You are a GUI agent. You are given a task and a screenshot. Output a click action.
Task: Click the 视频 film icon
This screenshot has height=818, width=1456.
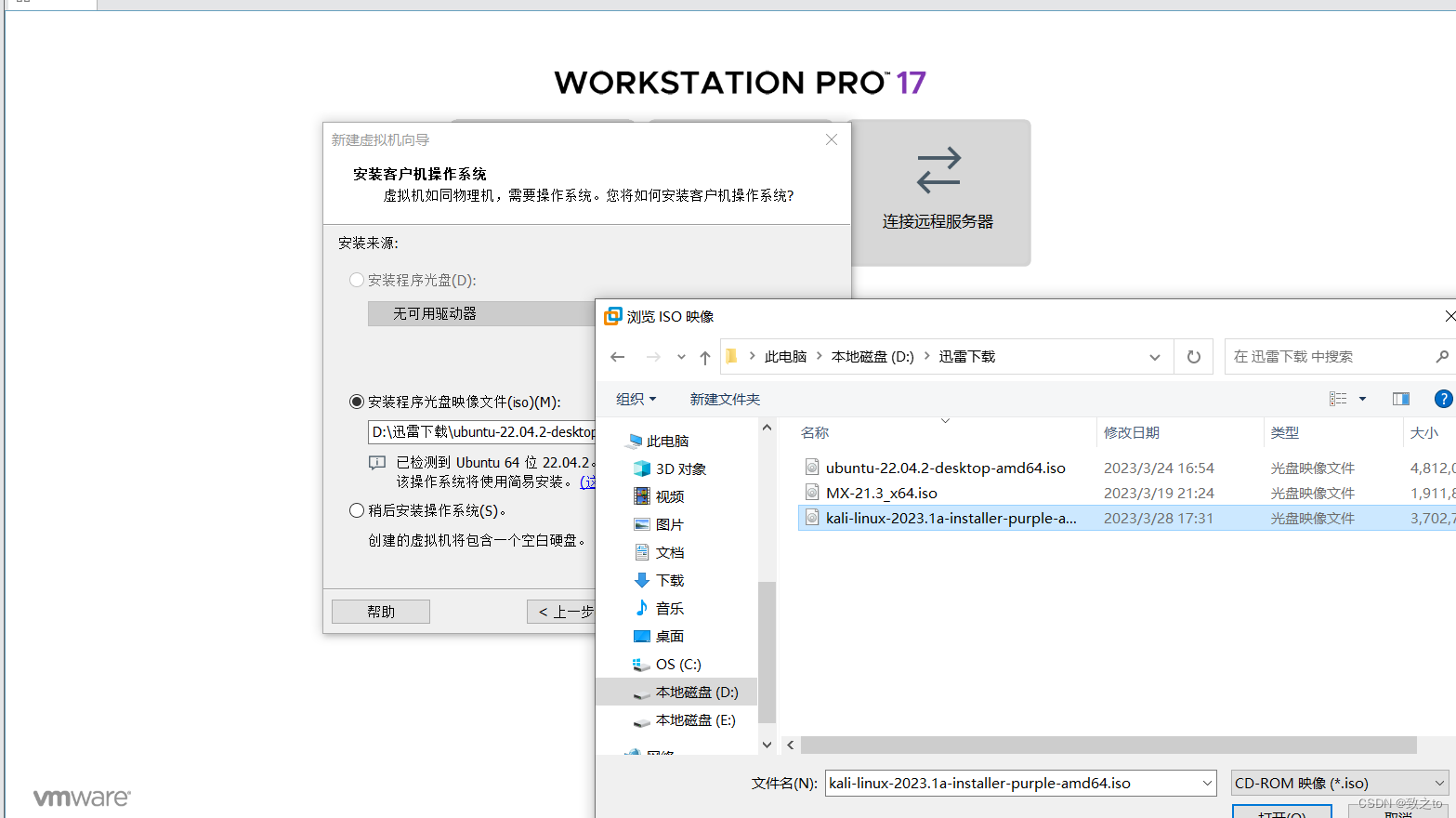pyautogui.click(x=641, y=496)
